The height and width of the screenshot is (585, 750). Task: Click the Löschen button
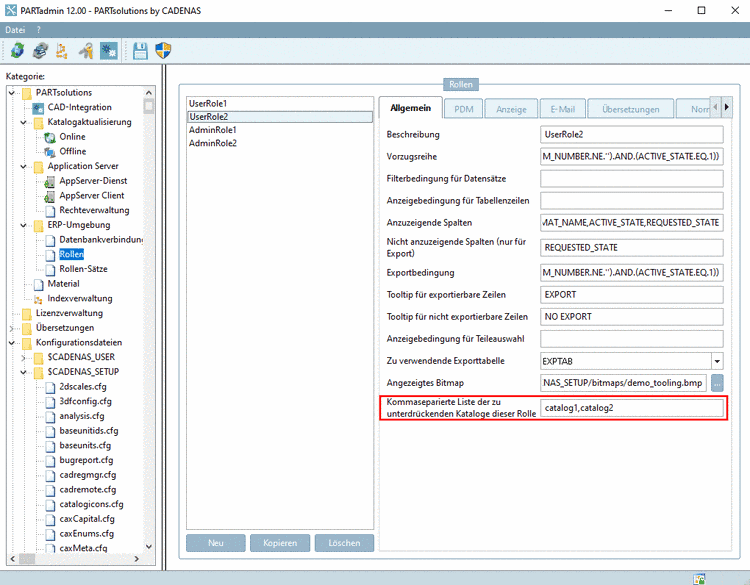point(344,543)
